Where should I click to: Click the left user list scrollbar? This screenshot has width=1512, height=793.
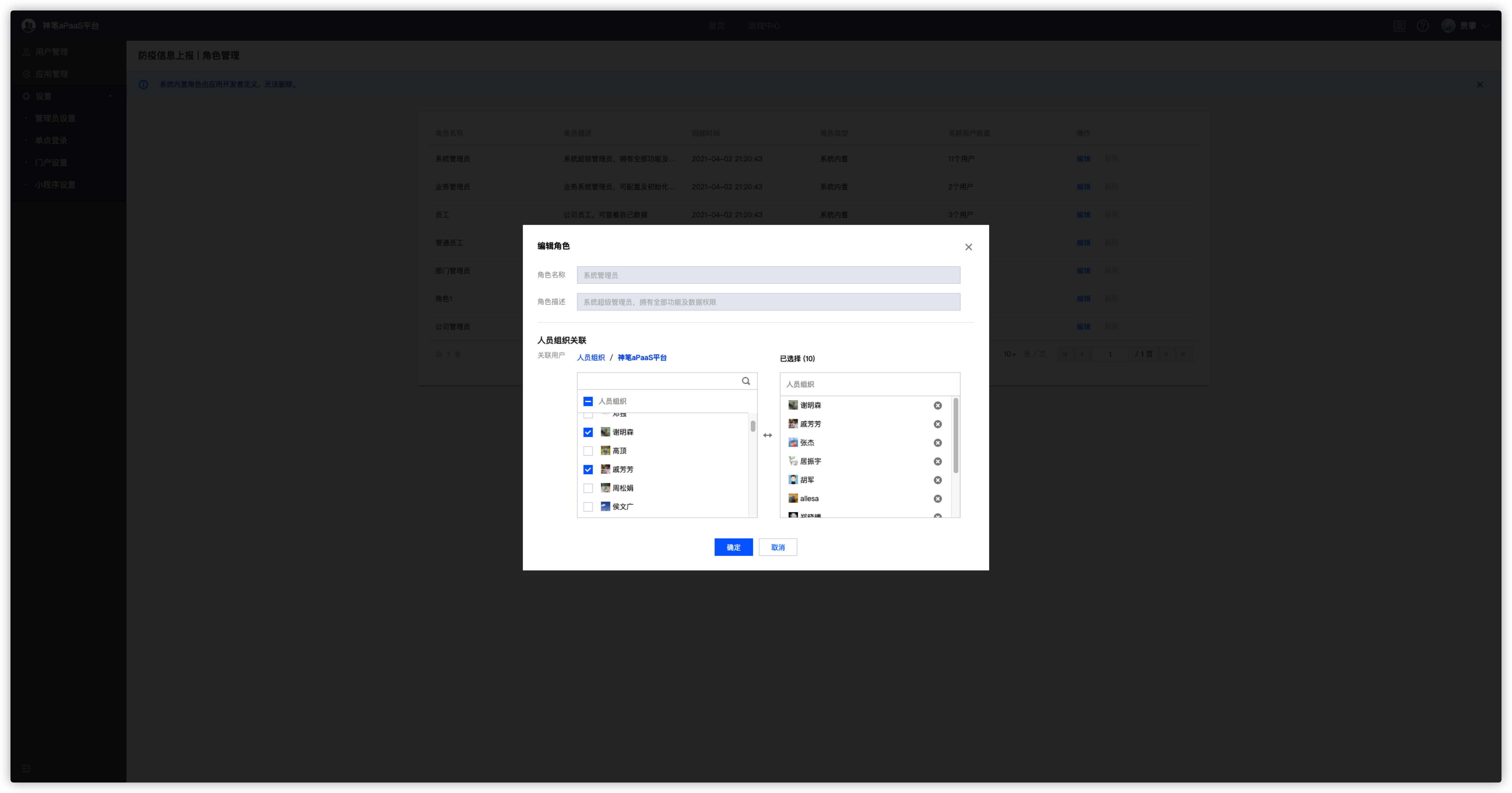click(753, 427)
